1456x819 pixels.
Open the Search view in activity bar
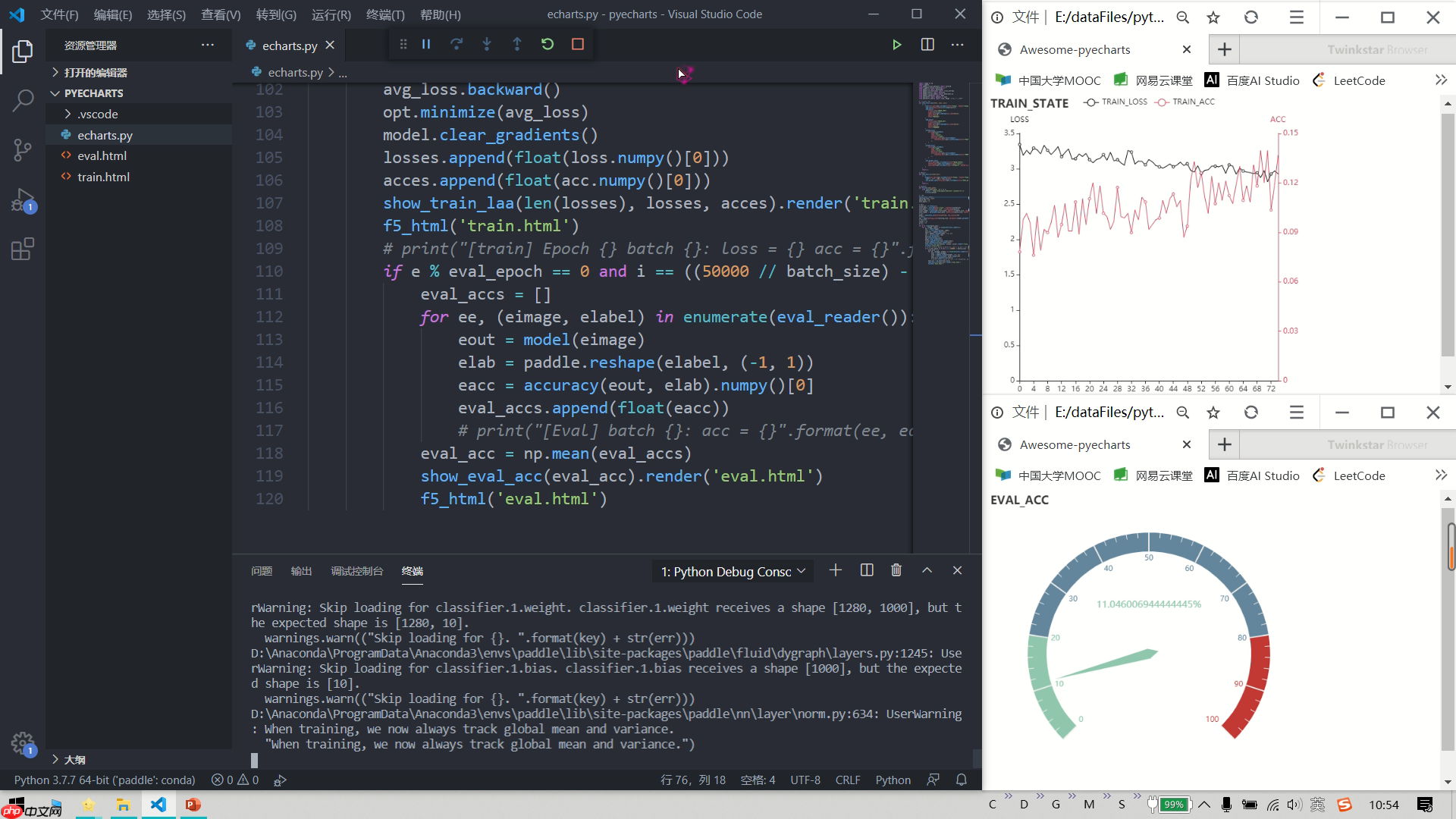(23, 100)
